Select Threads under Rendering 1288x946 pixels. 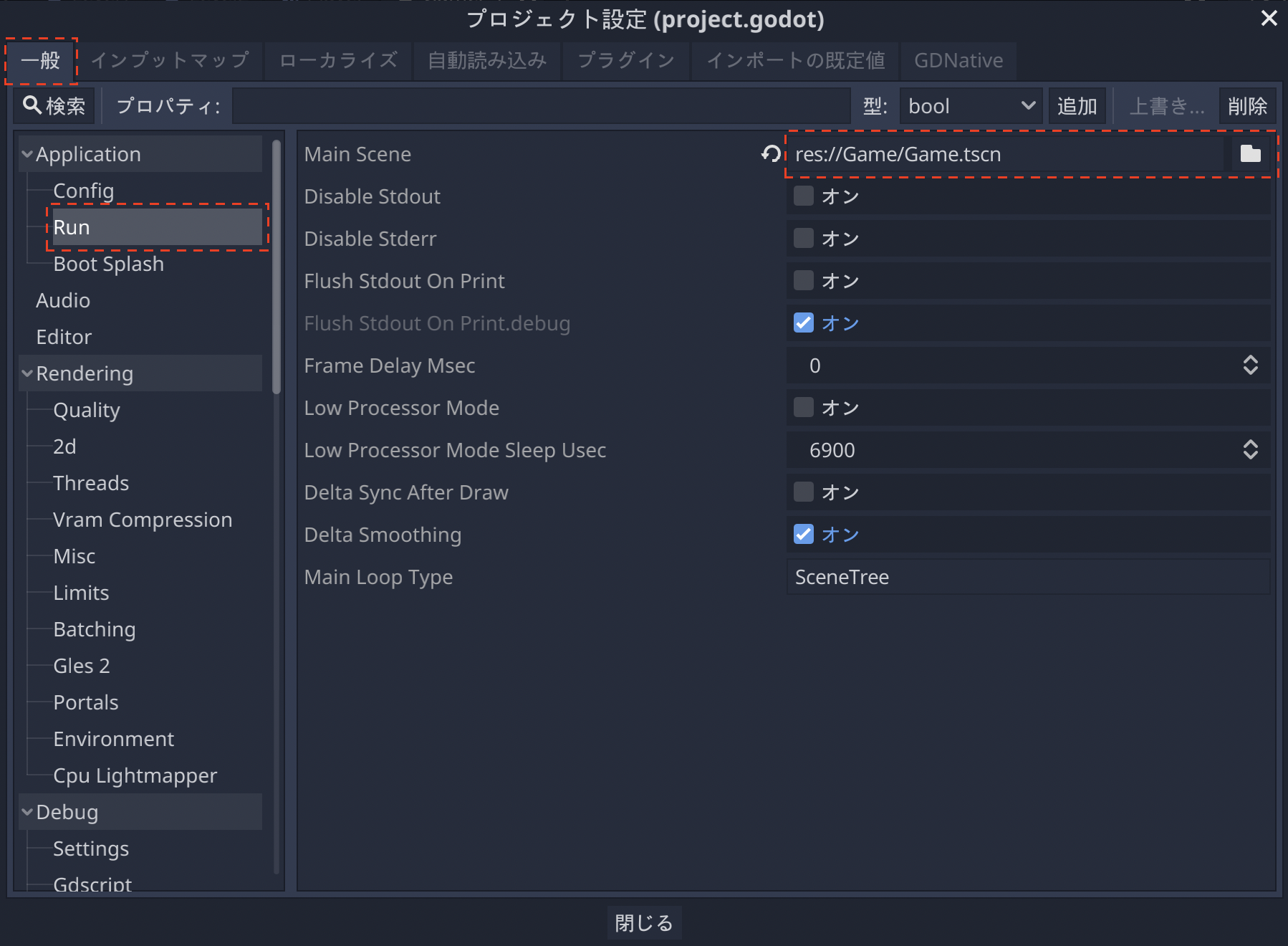91,483
